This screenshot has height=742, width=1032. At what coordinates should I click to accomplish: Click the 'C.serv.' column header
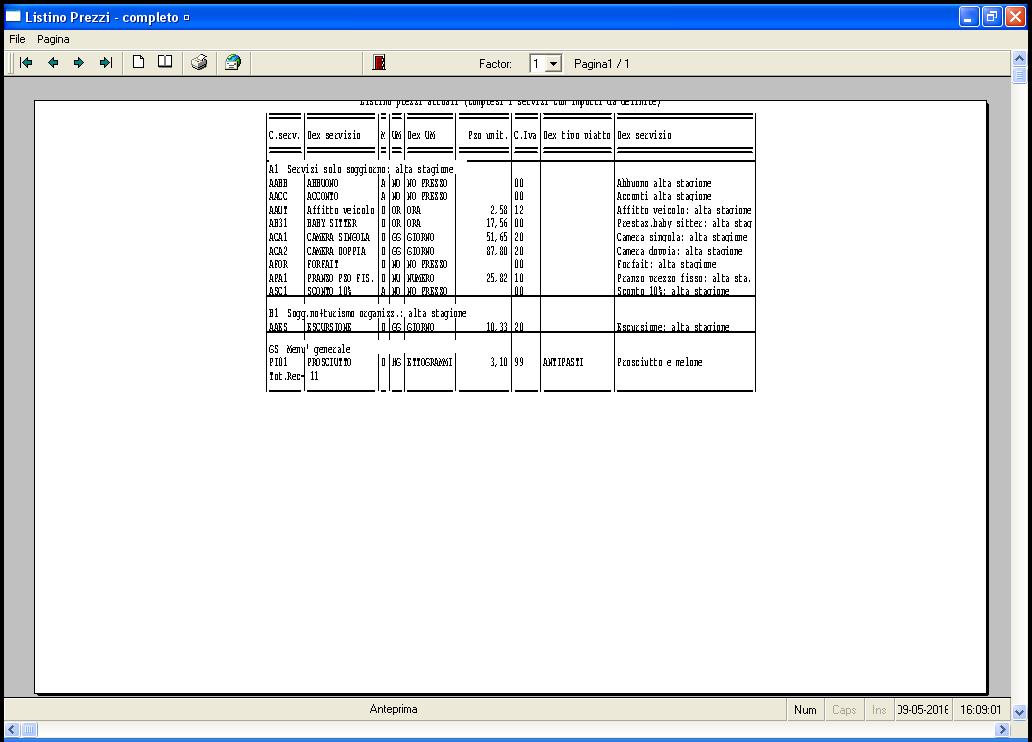[x=284, y=135]
